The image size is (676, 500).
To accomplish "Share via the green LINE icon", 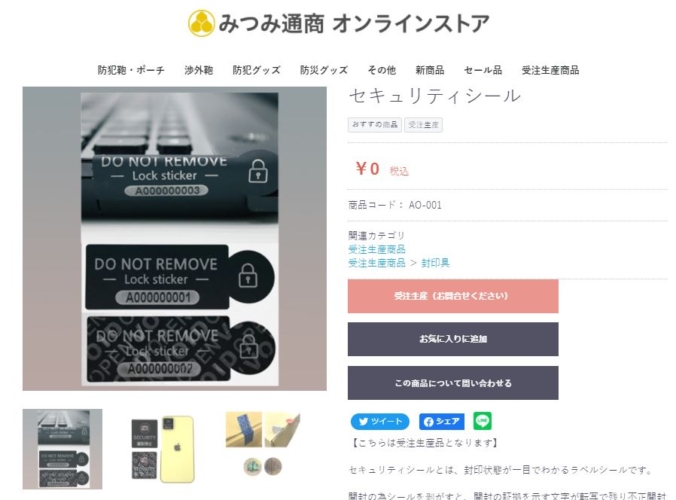I will coord(482,421).
